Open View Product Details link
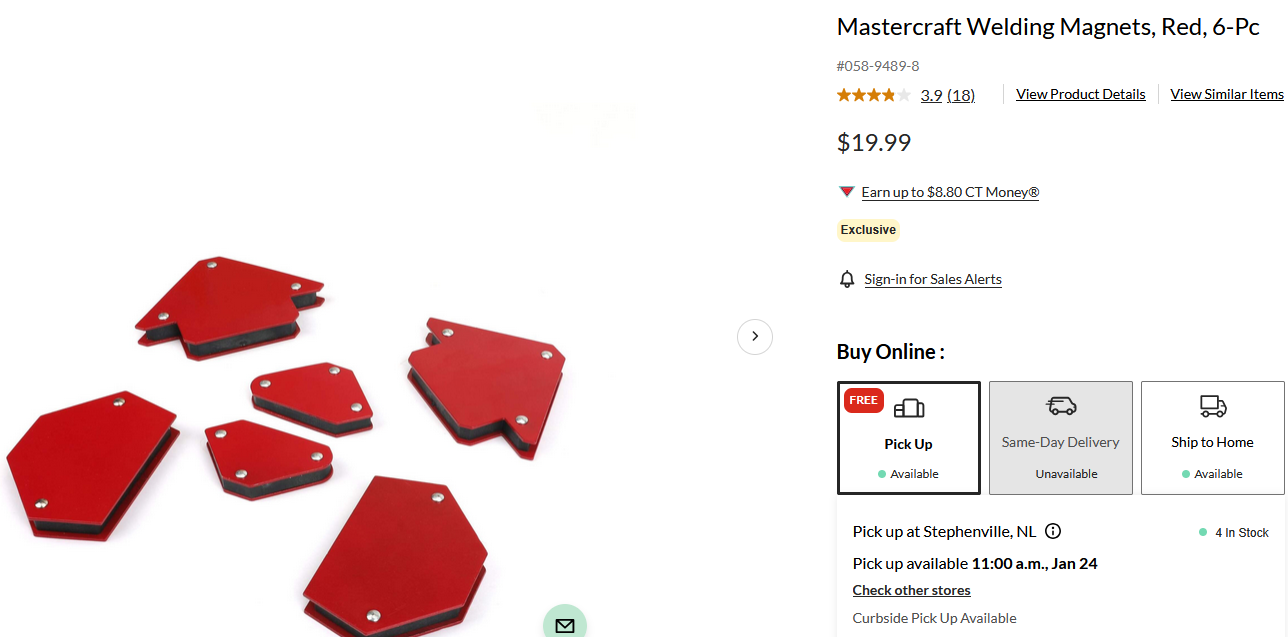Screen dimensions: 1288x637 click(1081, 94)
